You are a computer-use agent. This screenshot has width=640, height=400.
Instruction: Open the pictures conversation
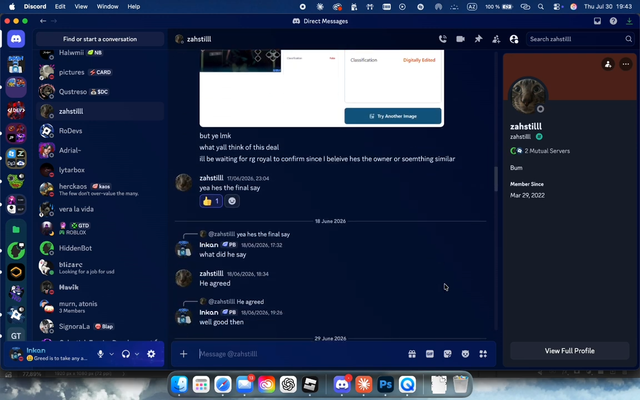pos(100,72)
